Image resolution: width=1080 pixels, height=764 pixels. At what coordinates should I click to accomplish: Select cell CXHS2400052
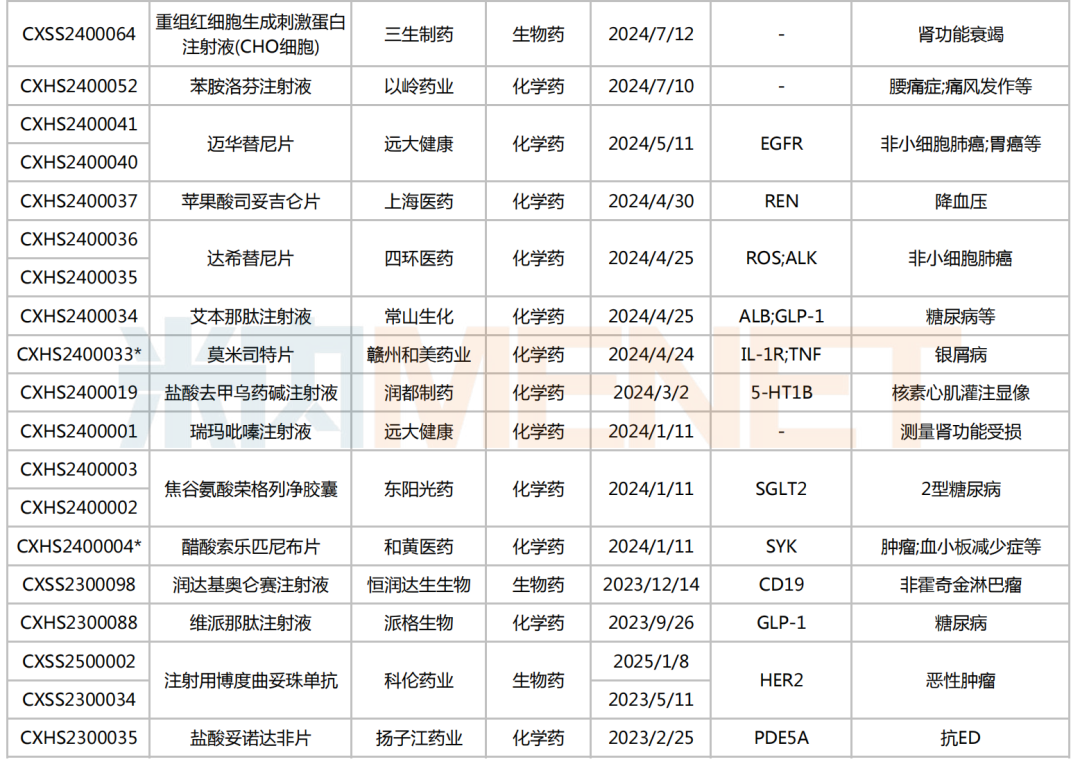coord(79,86)
